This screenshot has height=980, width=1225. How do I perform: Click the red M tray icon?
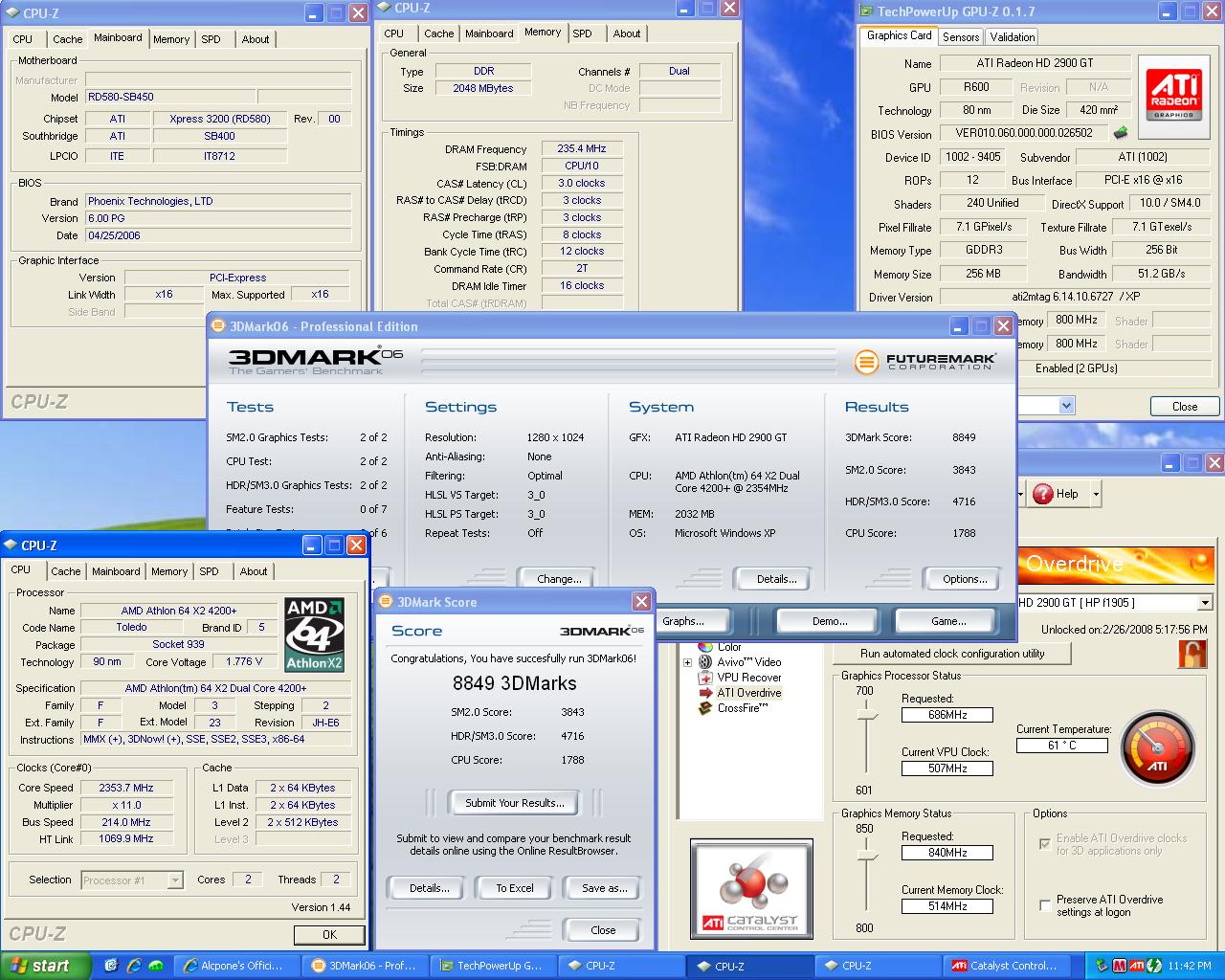1119,966
